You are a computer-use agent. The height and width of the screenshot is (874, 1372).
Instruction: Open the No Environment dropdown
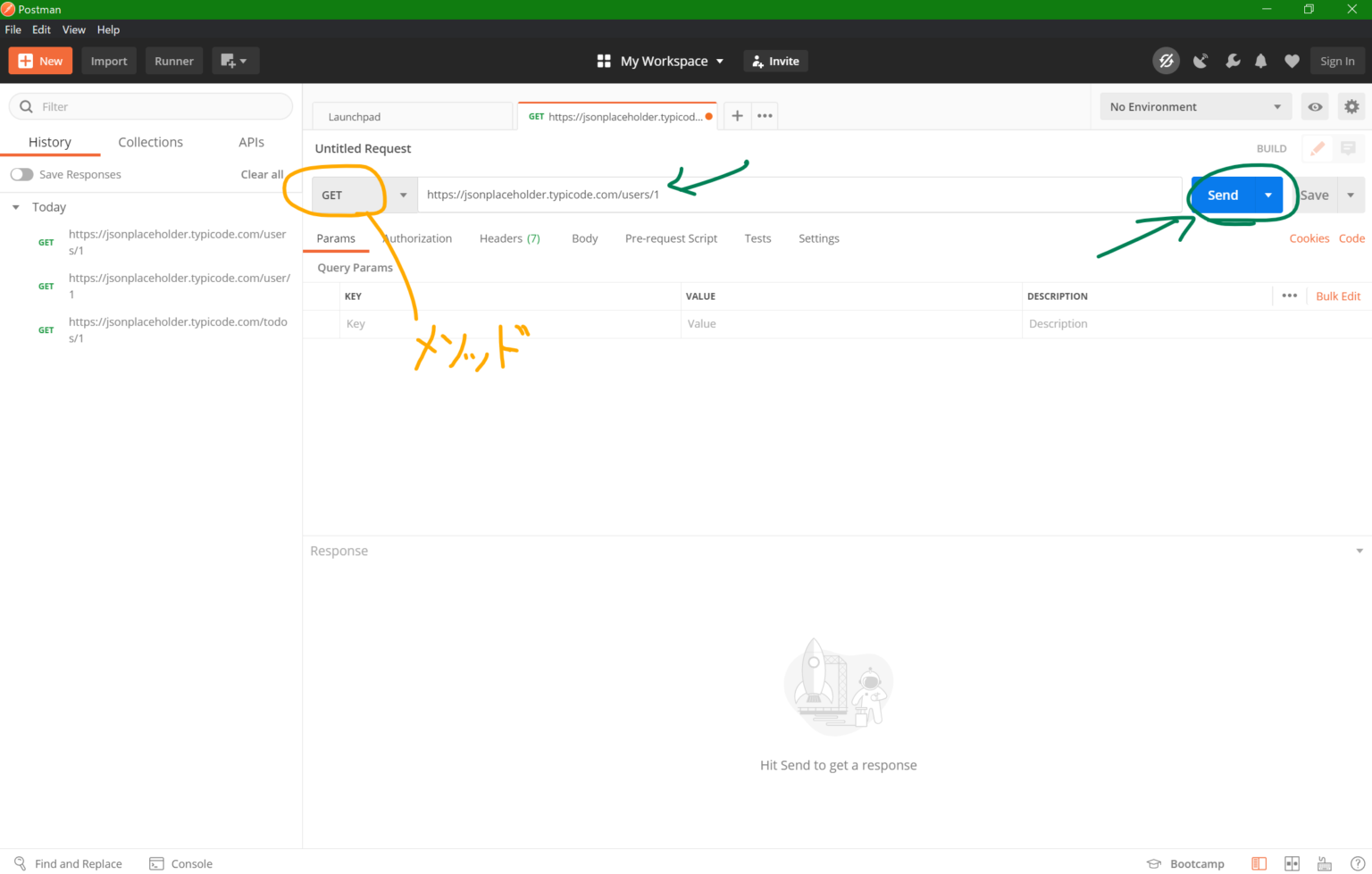coord(1195,106)
